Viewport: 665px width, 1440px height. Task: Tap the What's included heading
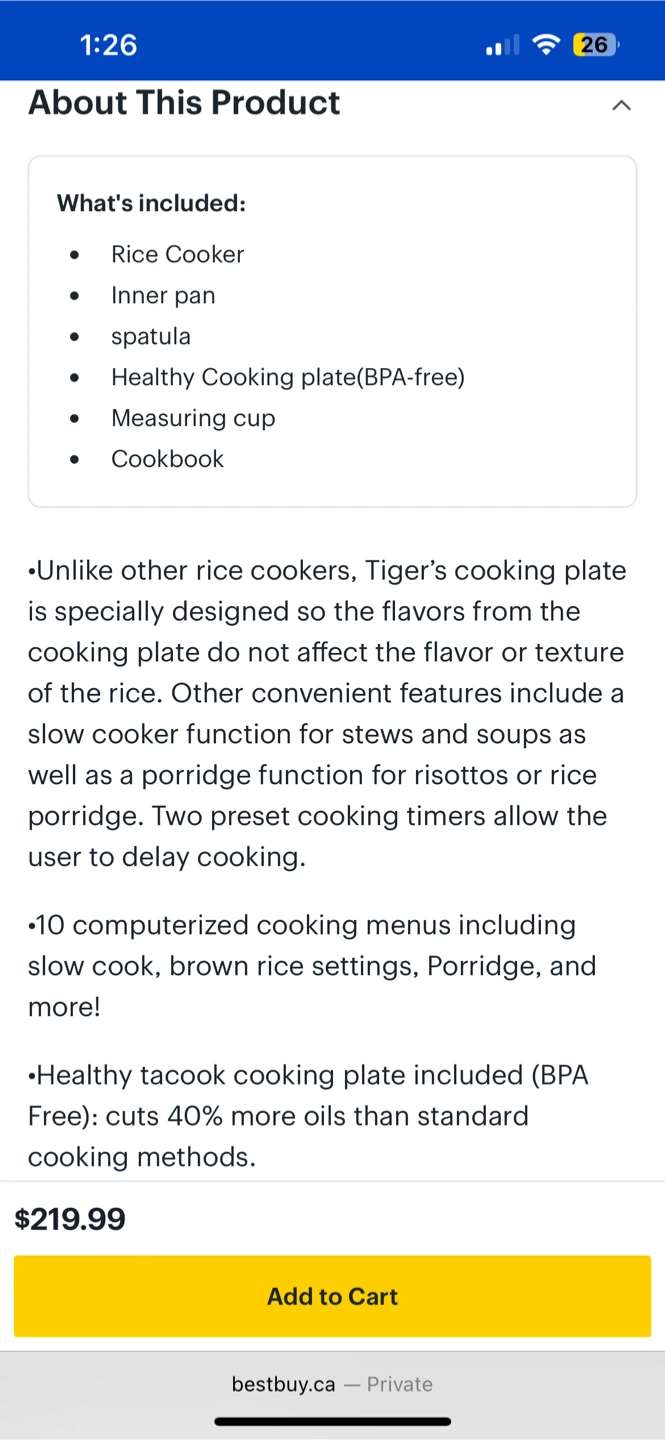tap(151, 203)
